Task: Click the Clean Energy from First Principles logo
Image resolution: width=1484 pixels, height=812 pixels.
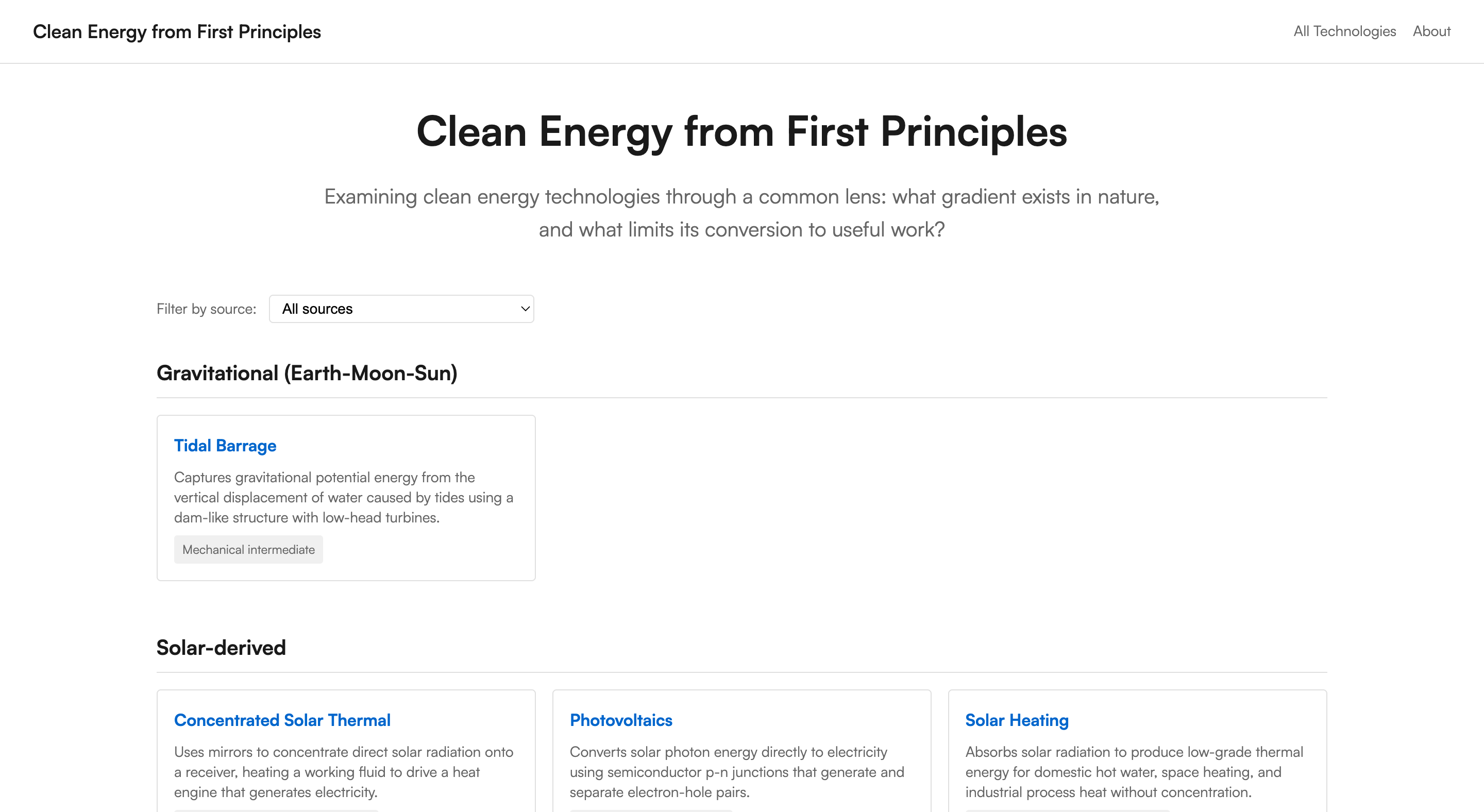Action: click(x=177, y=31)
